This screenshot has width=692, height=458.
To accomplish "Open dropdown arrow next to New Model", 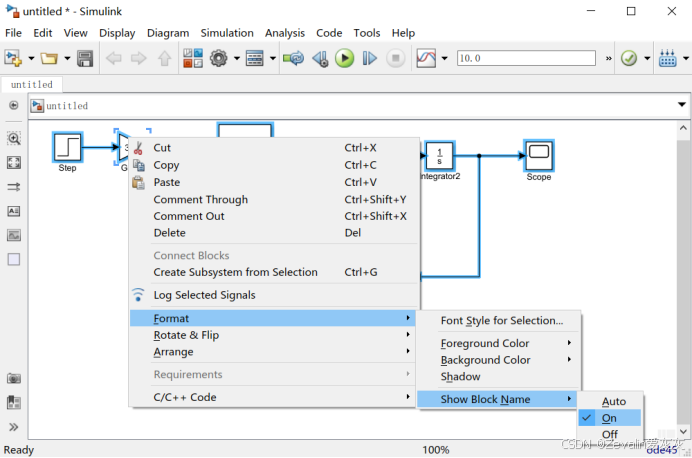I will [31, 58].
